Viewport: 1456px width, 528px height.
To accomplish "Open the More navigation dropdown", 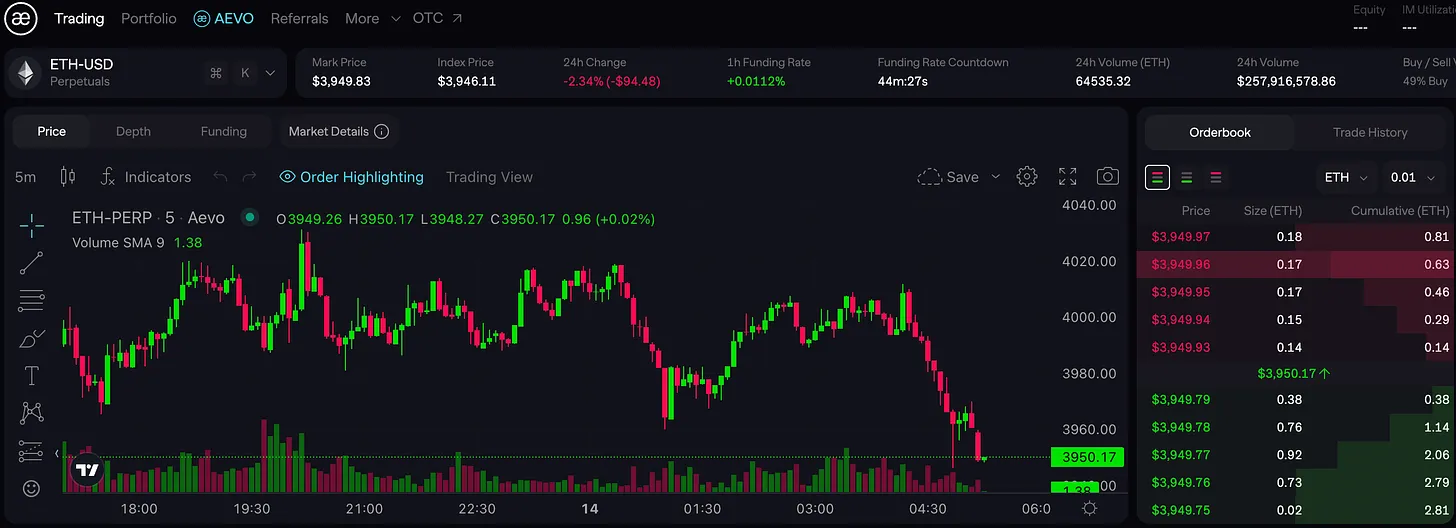I will tap(372, 19).
